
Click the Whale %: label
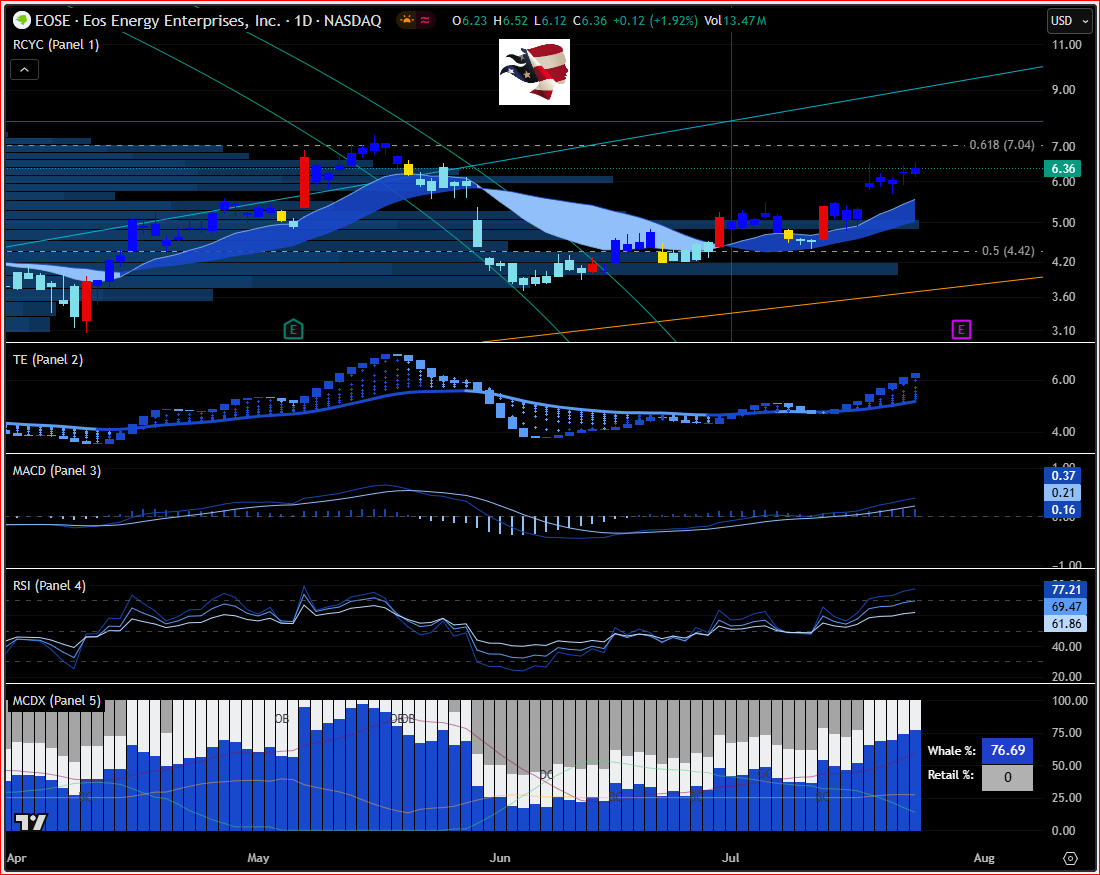point(951,751)
